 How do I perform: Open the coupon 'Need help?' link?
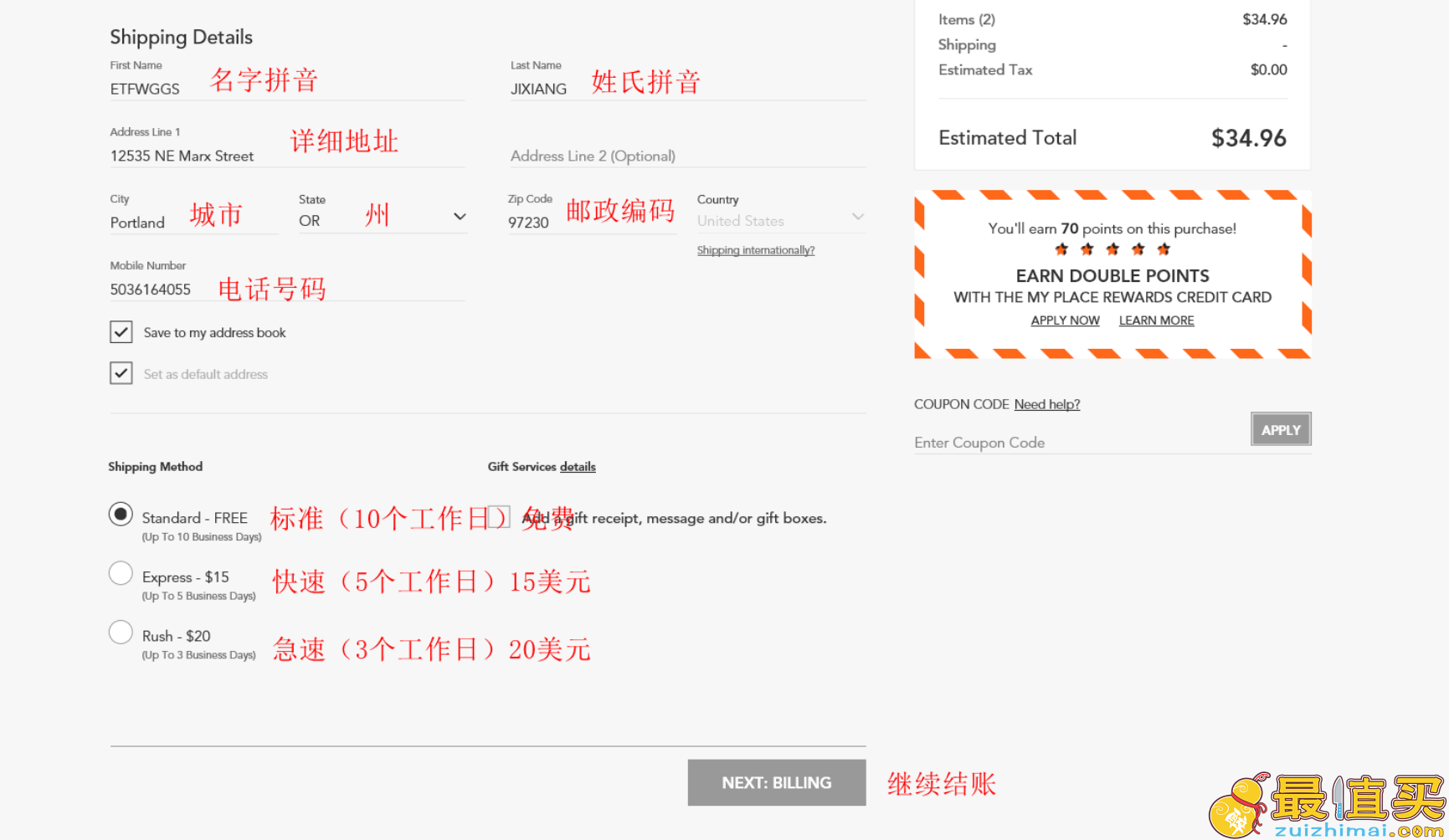click(x=1047, y=404)
